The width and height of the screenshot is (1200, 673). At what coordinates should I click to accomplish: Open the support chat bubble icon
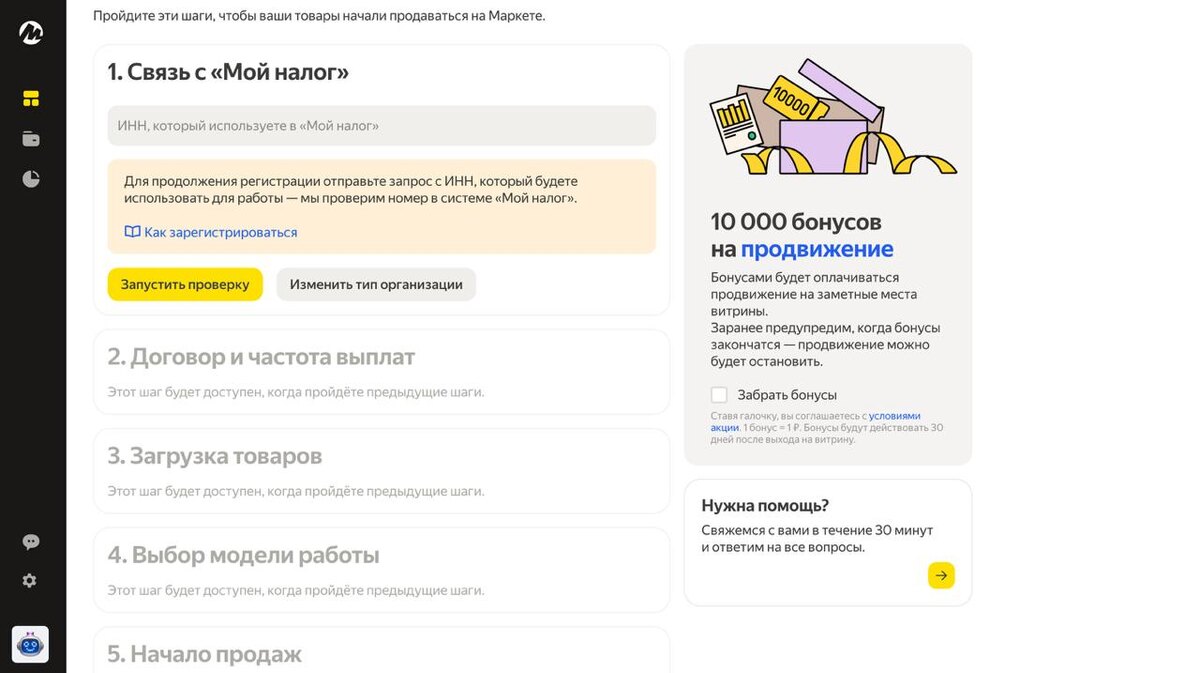tap(30, 541)
